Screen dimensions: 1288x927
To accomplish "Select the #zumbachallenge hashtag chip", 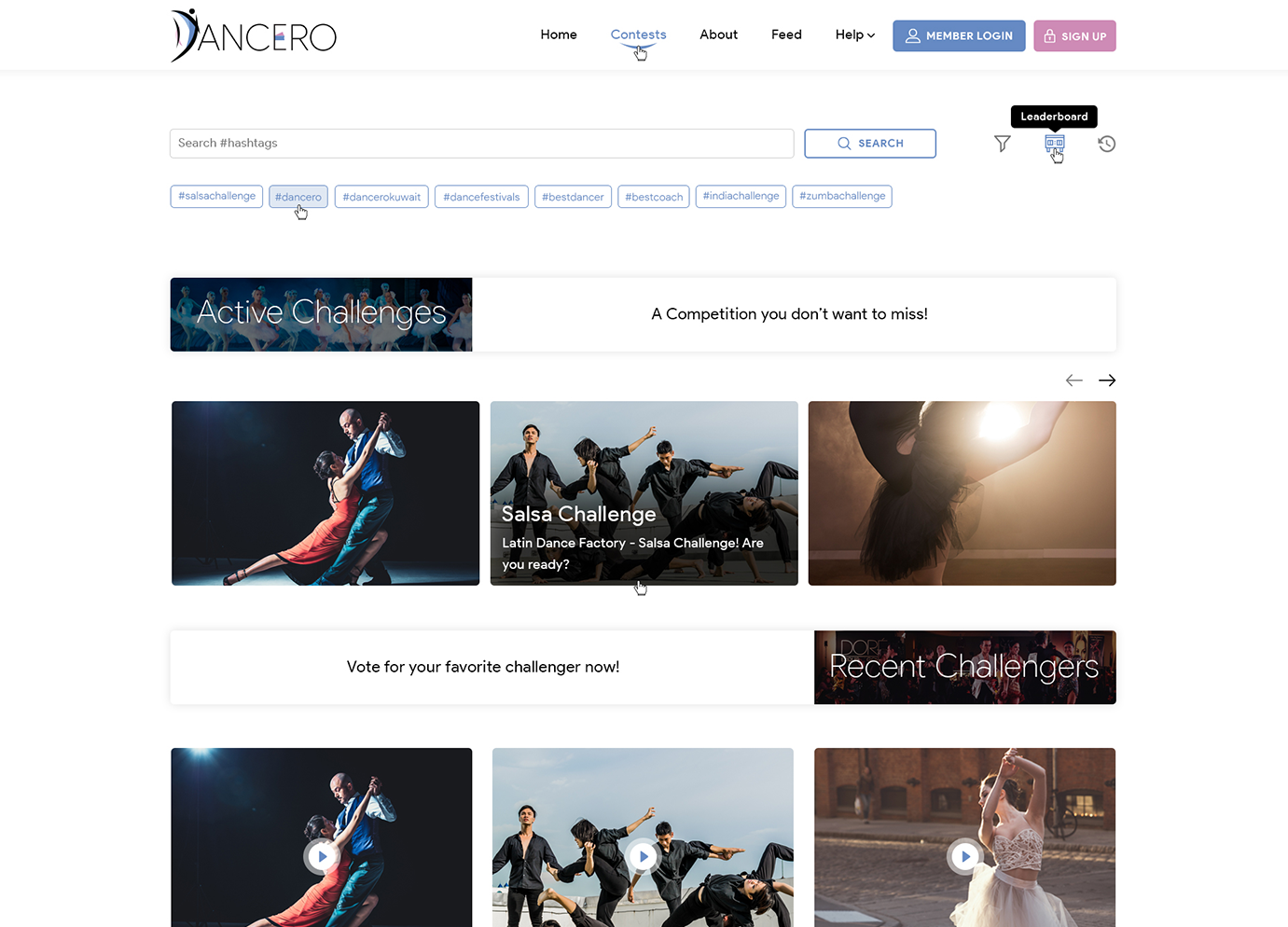I will tap(841, 196).
